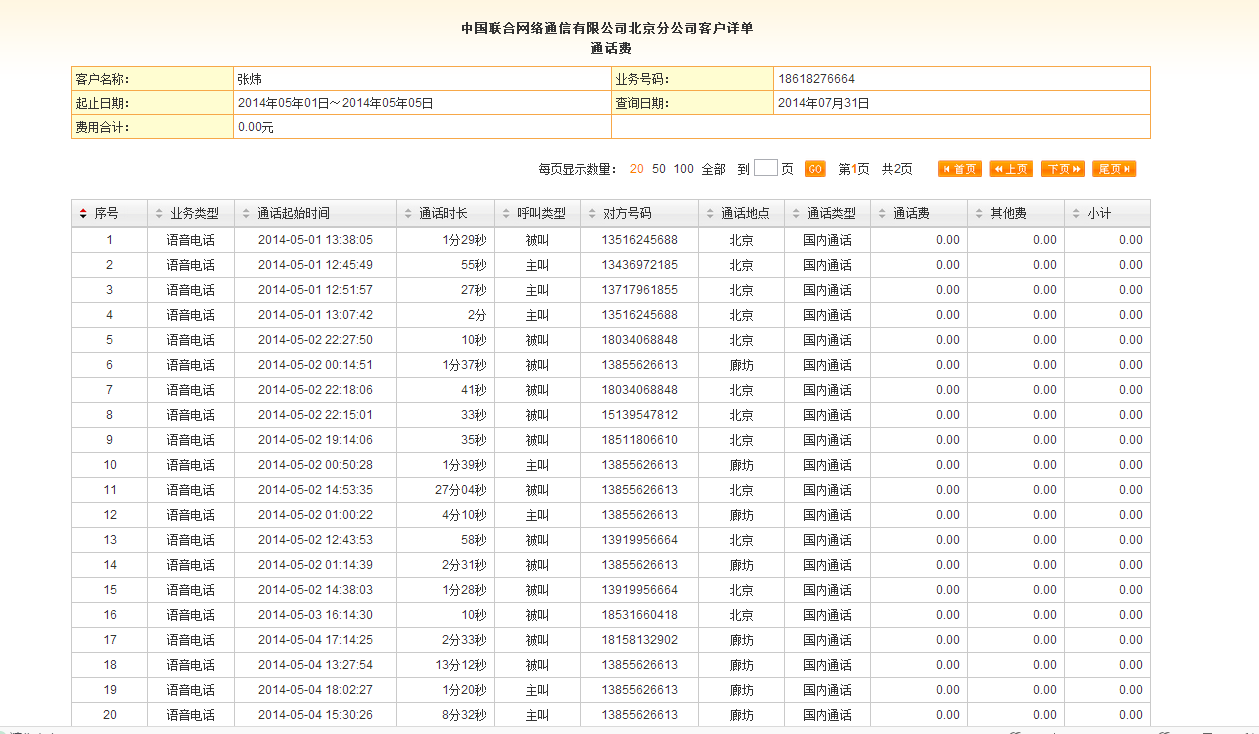Image resolution: width=1259 pixels, height=734 pixels.
Task: Select 全部 to display all records
Action: pos(713,169)
